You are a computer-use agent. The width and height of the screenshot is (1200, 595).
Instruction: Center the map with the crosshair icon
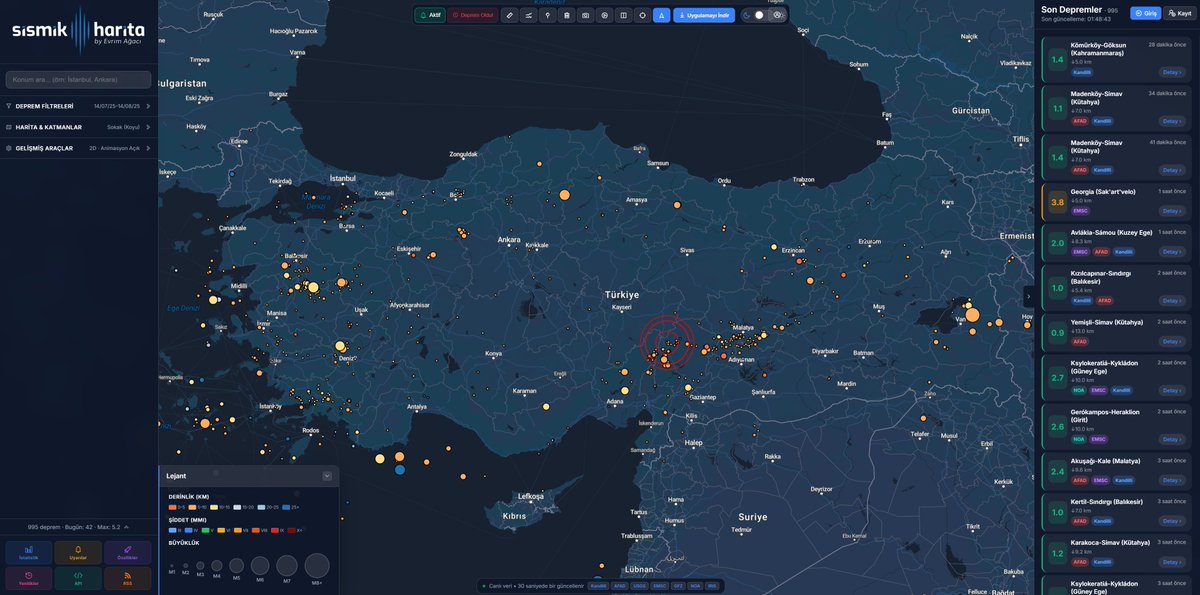pos(642,15)
